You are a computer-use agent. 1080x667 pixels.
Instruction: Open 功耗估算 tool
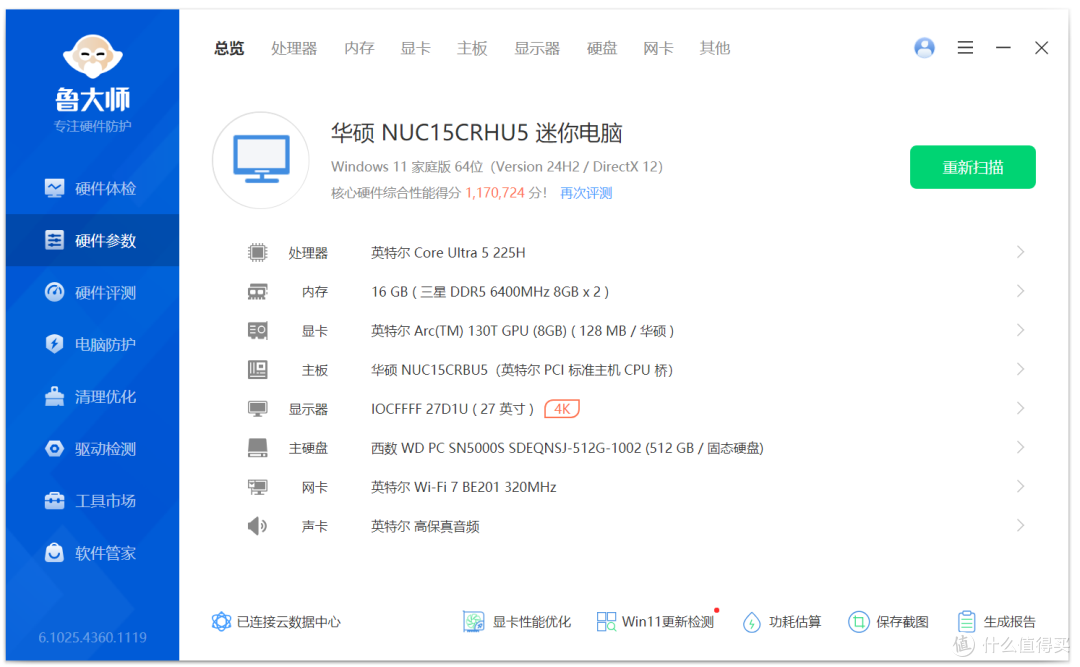782,622
